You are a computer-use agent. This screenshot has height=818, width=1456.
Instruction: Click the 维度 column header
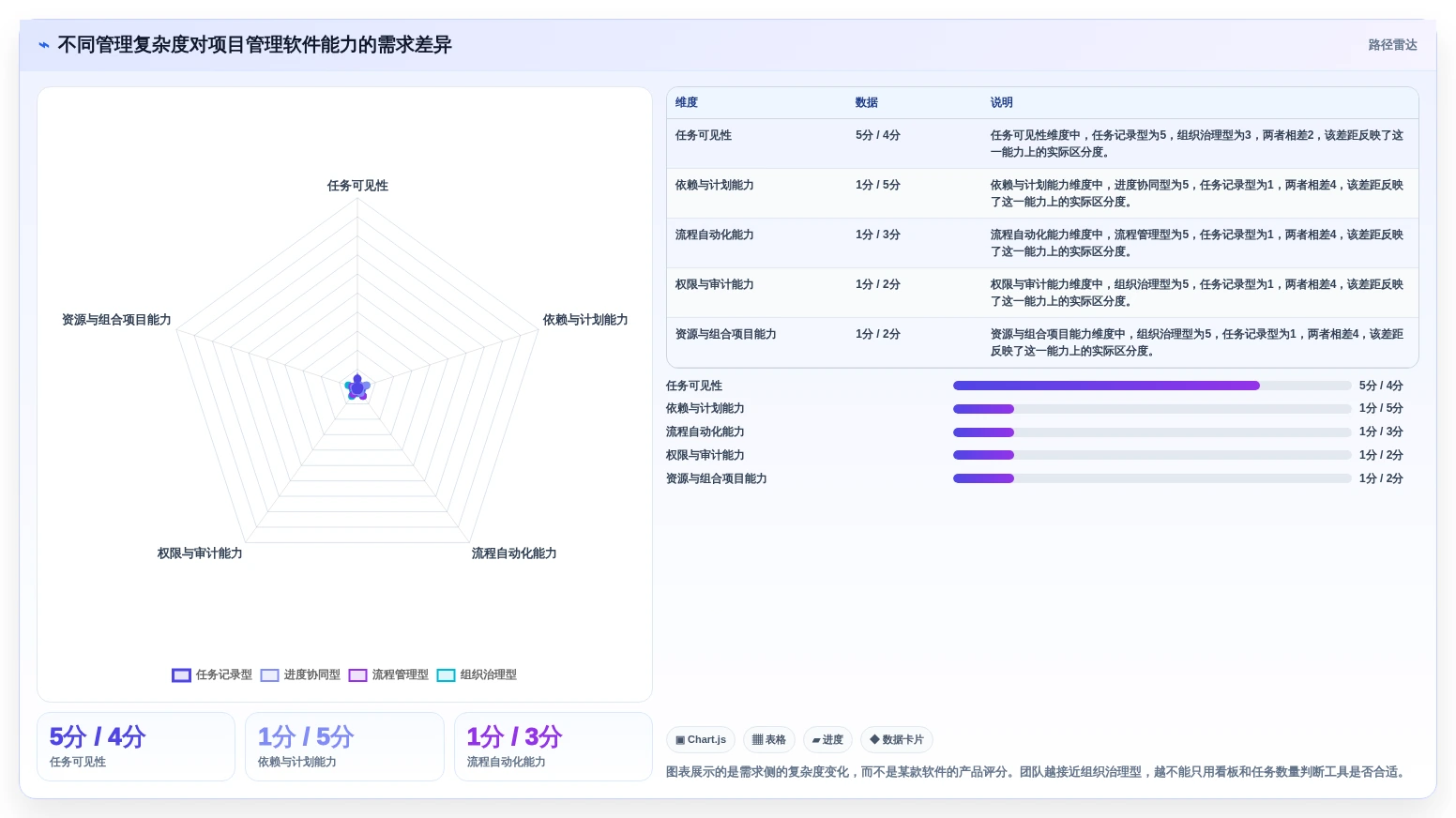point(687,103)
